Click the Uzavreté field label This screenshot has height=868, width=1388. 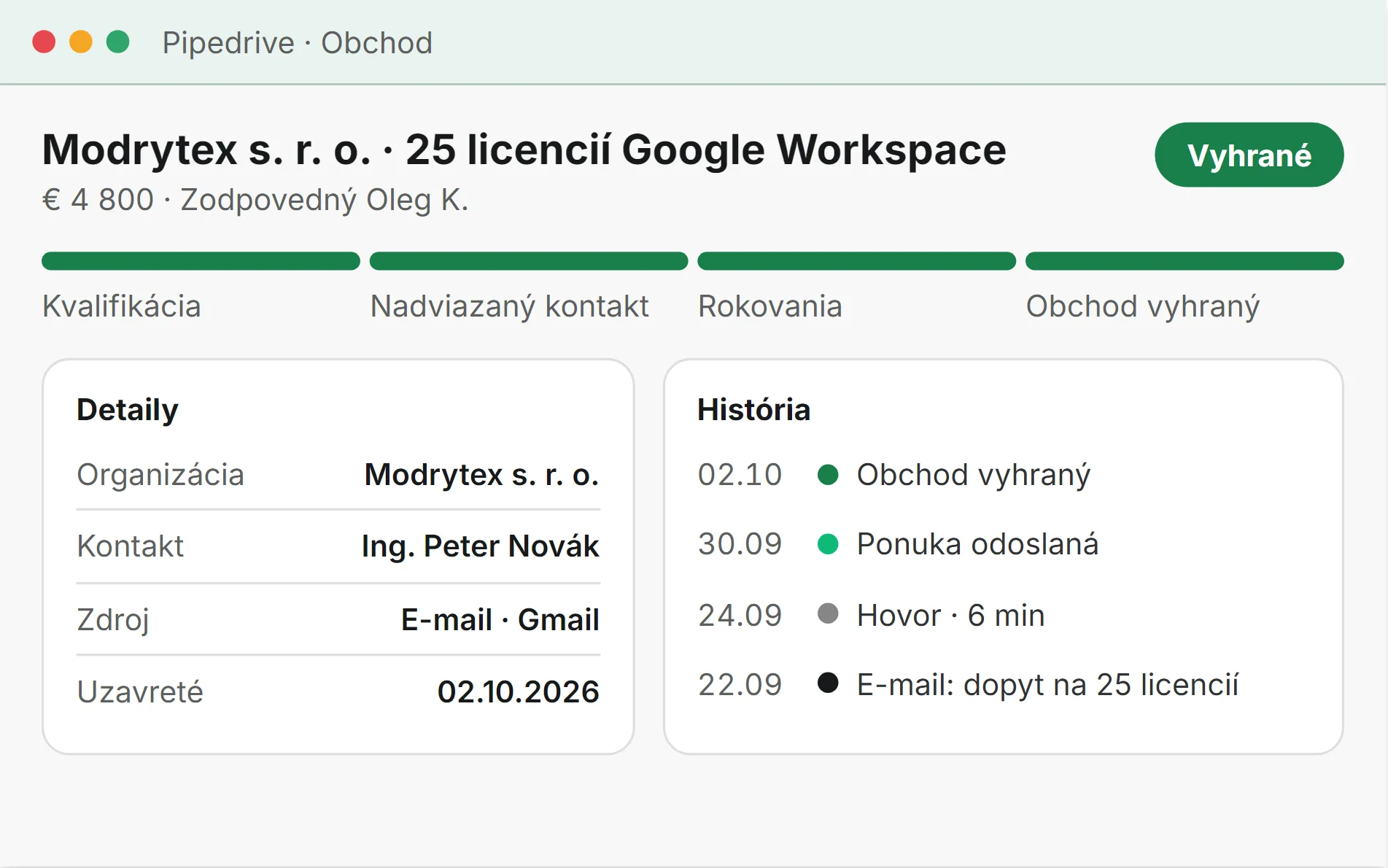[140, 691]
